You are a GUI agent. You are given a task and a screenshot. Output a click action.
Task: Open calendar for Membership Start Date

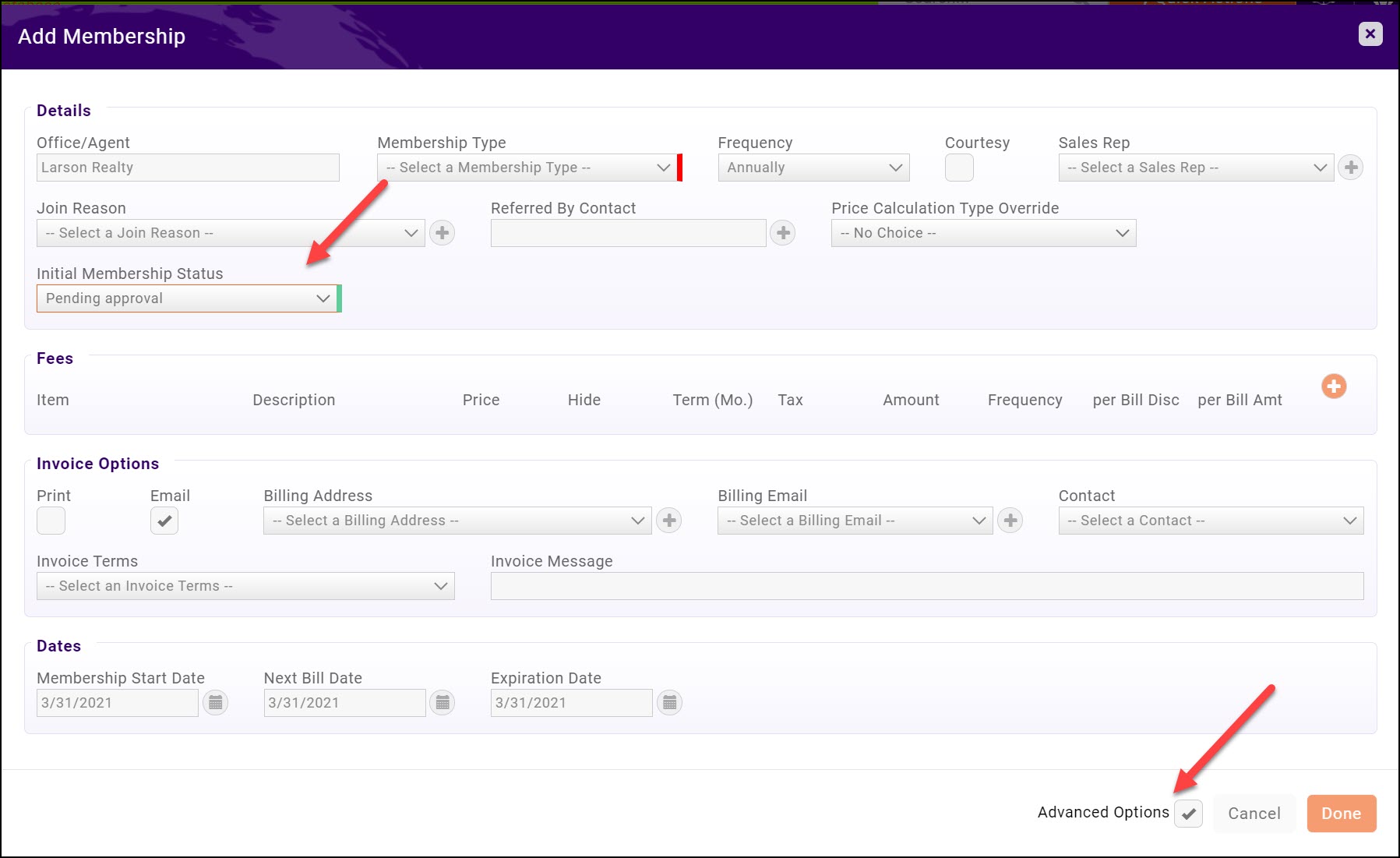tap(216, 703)
